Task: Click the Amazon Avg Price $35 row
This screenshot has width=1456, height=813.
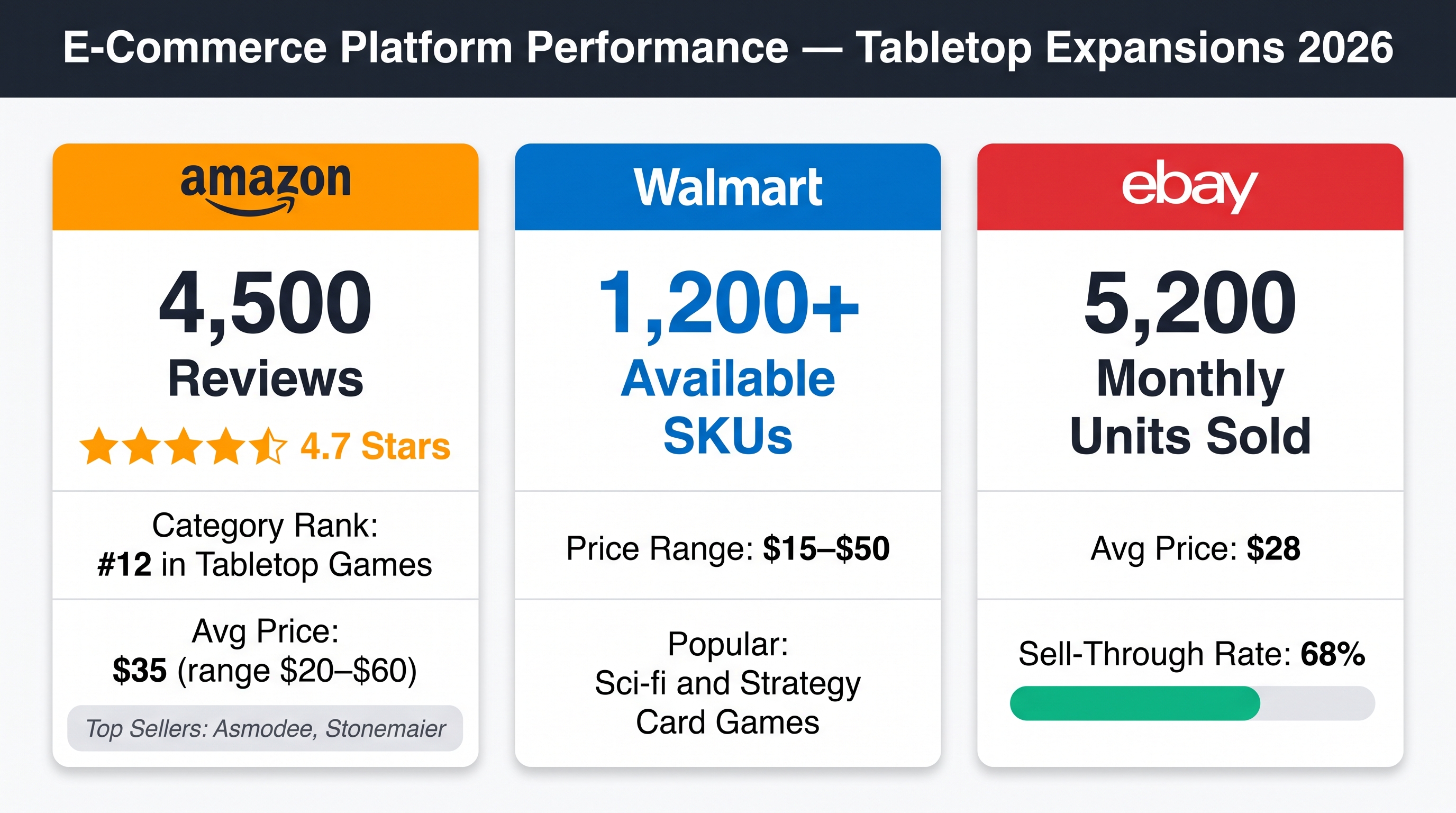Action: 265,651
